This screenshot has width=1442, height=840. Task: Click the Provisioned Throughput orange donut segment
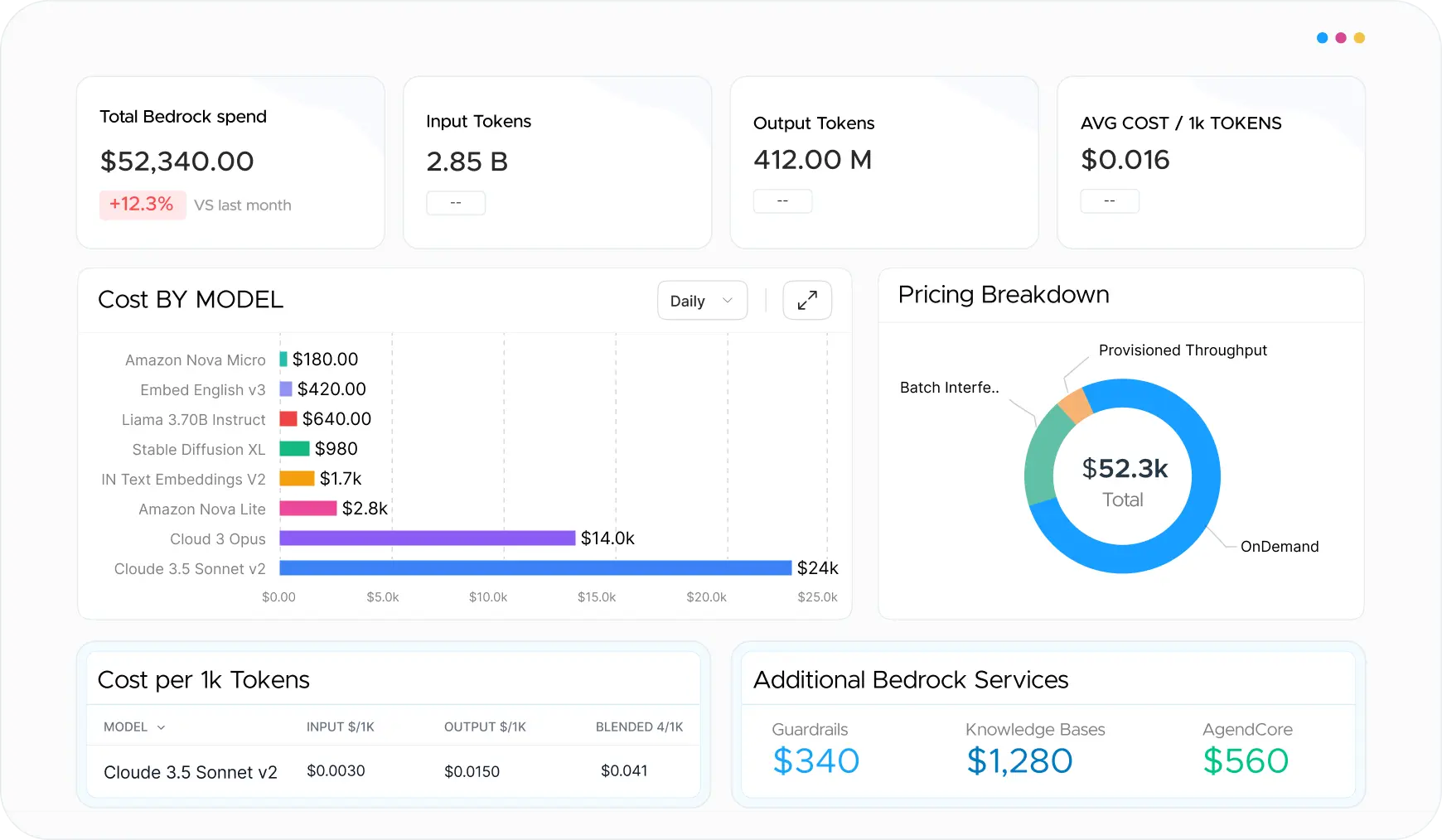pos(1076,404)
